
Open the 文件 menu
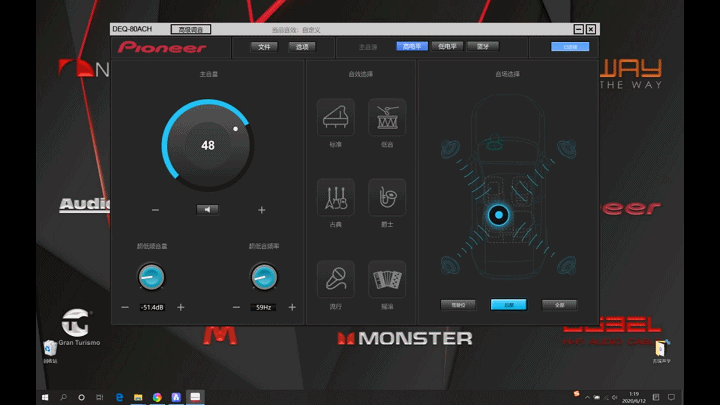tap(264, 47)
